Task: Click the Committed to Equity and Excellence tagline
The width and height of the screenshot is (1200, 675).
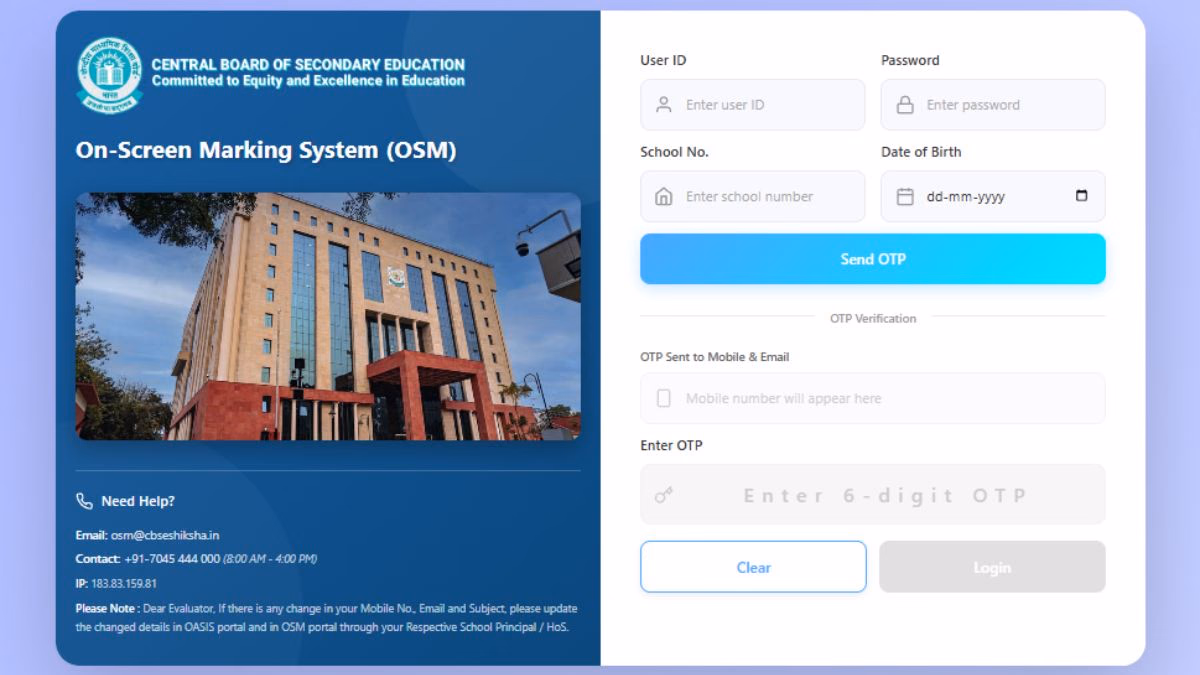Action: coord(308,81)
